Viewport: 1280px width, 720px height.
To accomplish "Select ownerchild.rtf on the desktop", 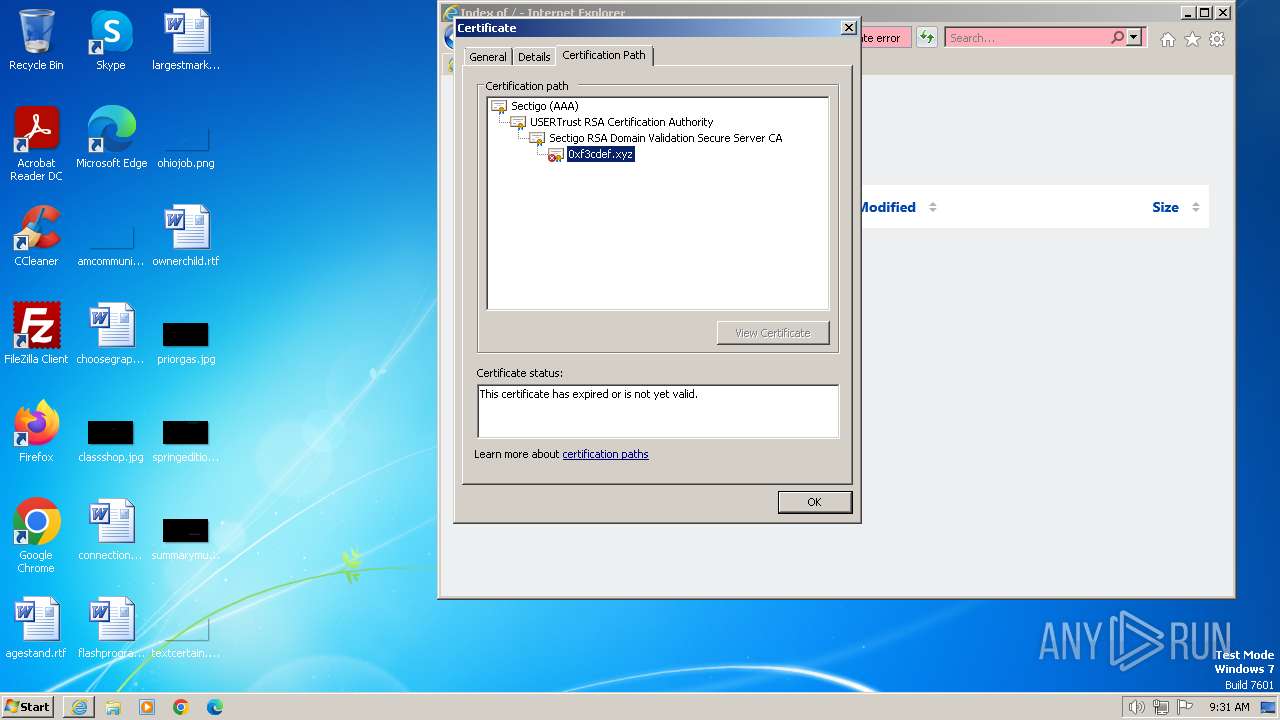I will coord(186,237).
